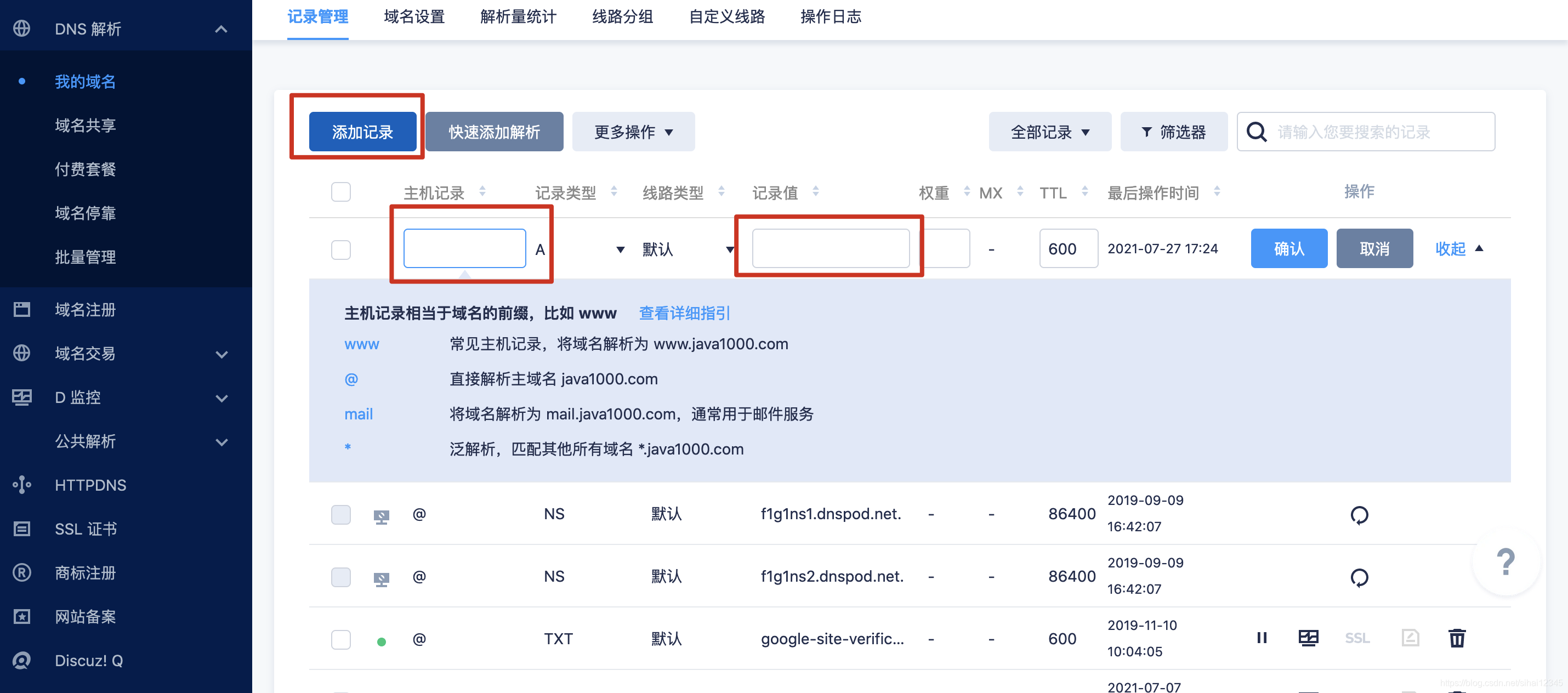Open the 操作日志 tab

point(831,17)
